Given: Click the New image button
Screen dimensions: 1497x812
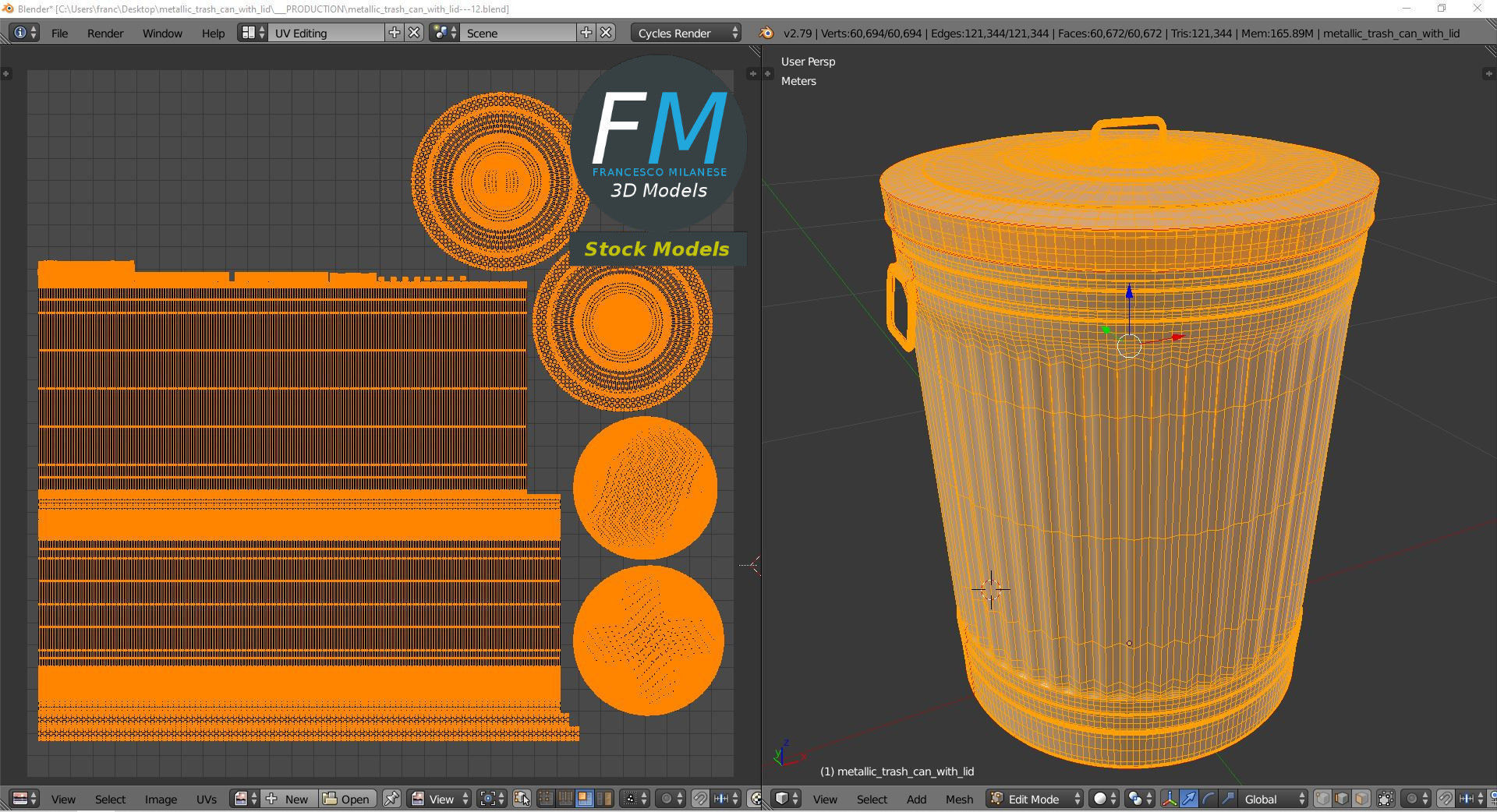Looking at the screenshot, I should 289,799.
